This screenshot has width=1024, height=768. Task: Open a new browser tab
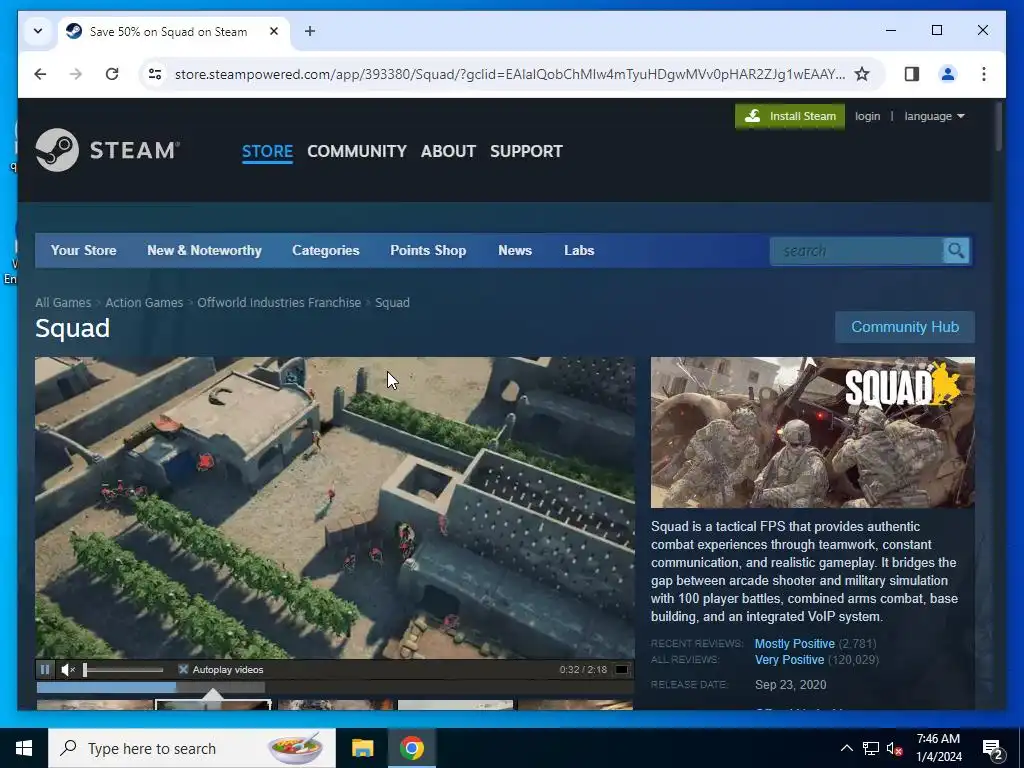310,31
